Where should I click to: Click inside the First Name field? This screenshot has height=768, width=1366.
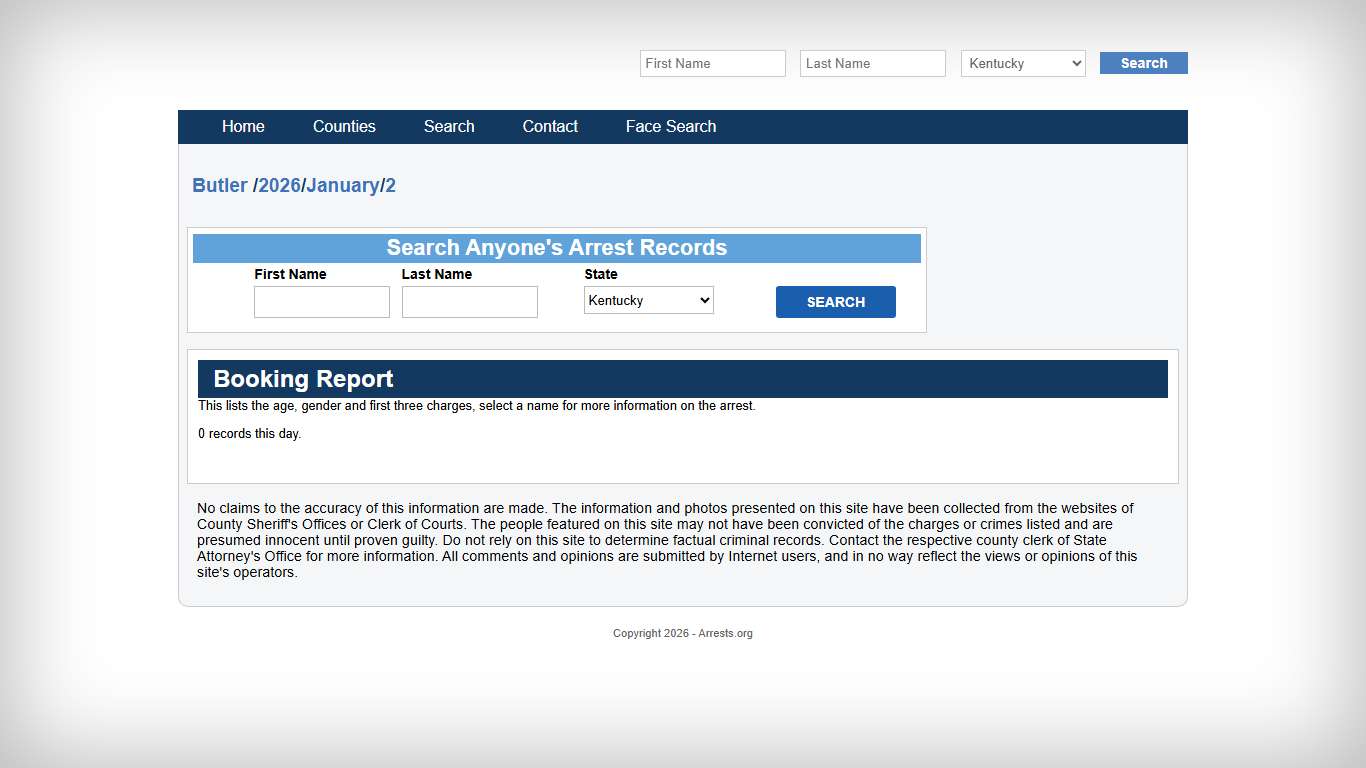pyautogui.click(x=321, y=301)
